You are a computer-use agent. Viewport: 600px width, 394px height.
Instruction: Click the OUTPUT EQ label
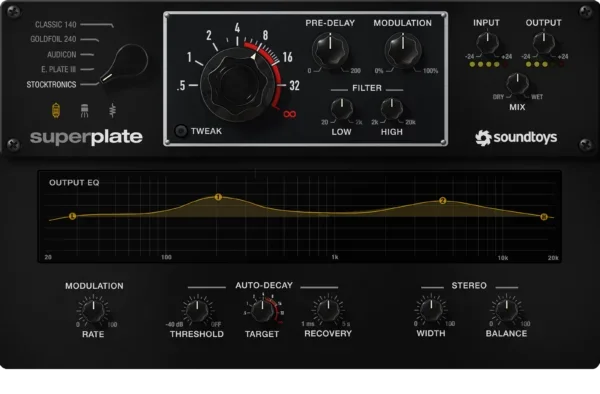click(74, 183)
